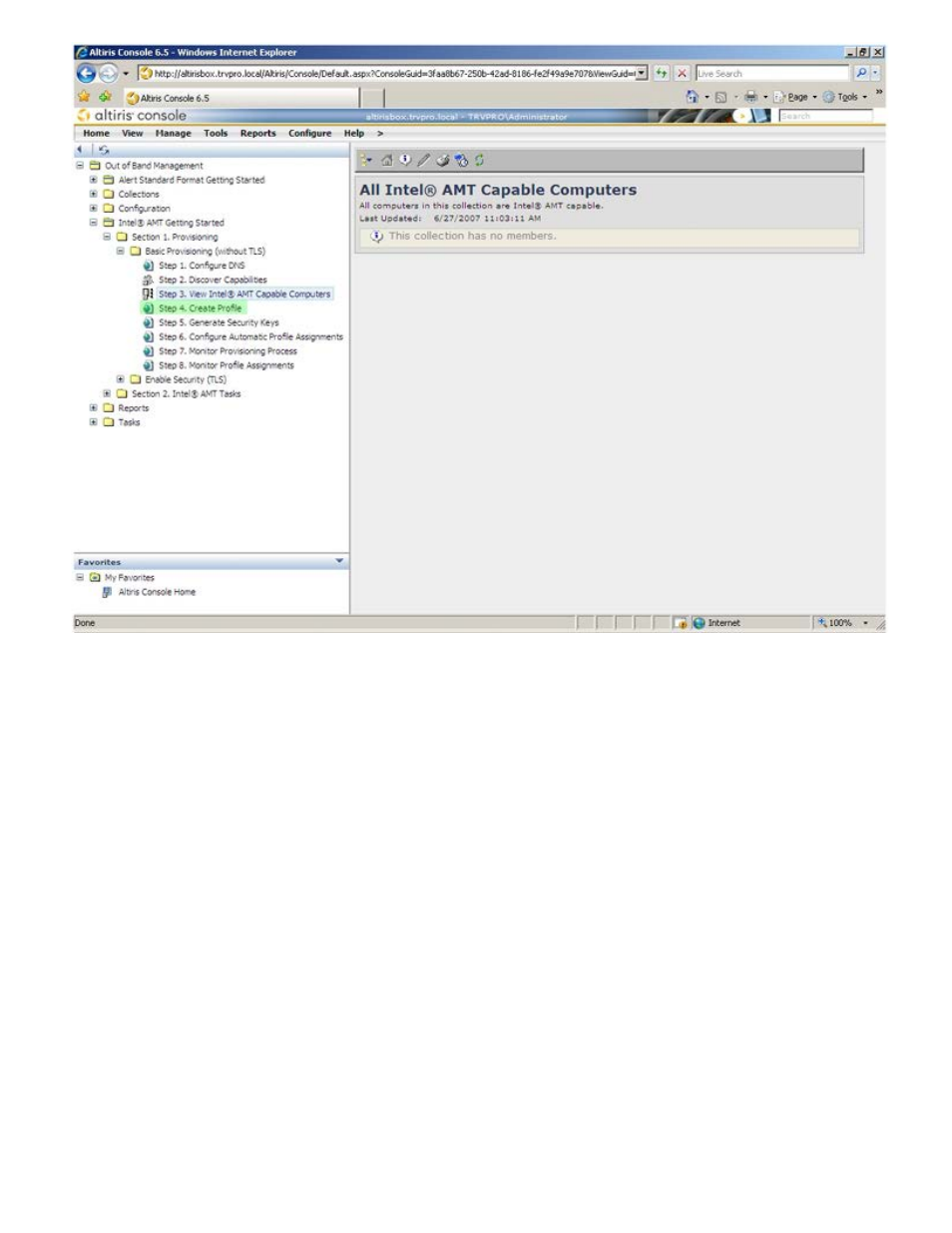The height and width of the screenshot is (1233, 952).
Task: Click the globe icon beside Step 5. Generate Security Keys
Action: (148, 322)
